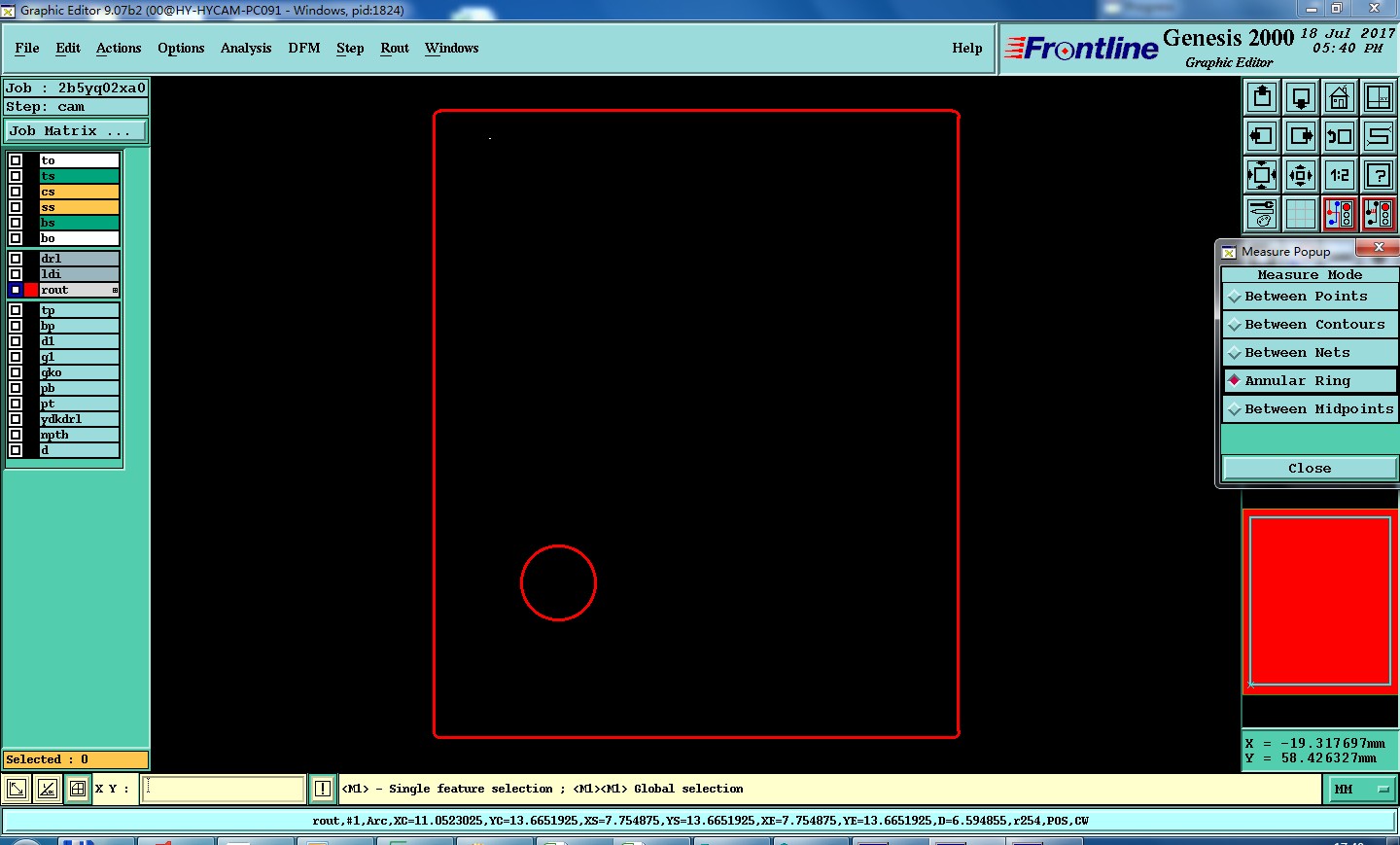
Task: Click the red color swatch of rout layer
Action: (x=31, y=290)
